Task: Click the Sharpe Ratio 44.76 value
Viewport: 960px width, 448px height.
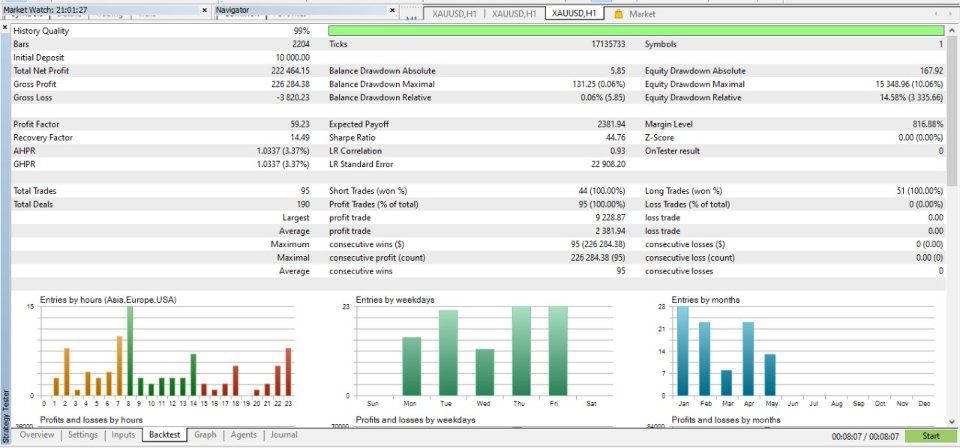Action: (x=615, y=138)
